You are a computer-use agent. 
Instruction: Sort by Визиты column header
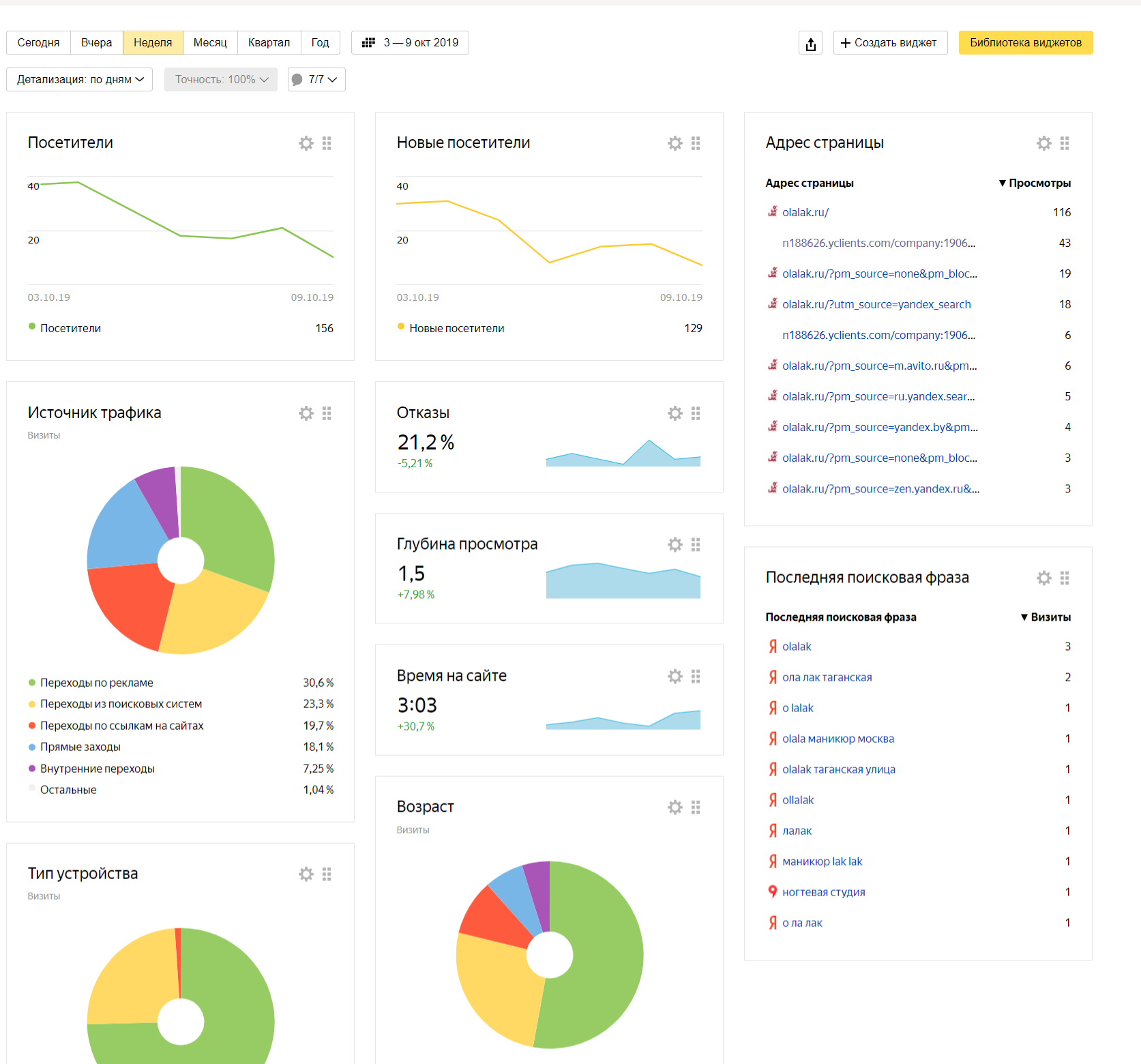tap(1046, 617)
